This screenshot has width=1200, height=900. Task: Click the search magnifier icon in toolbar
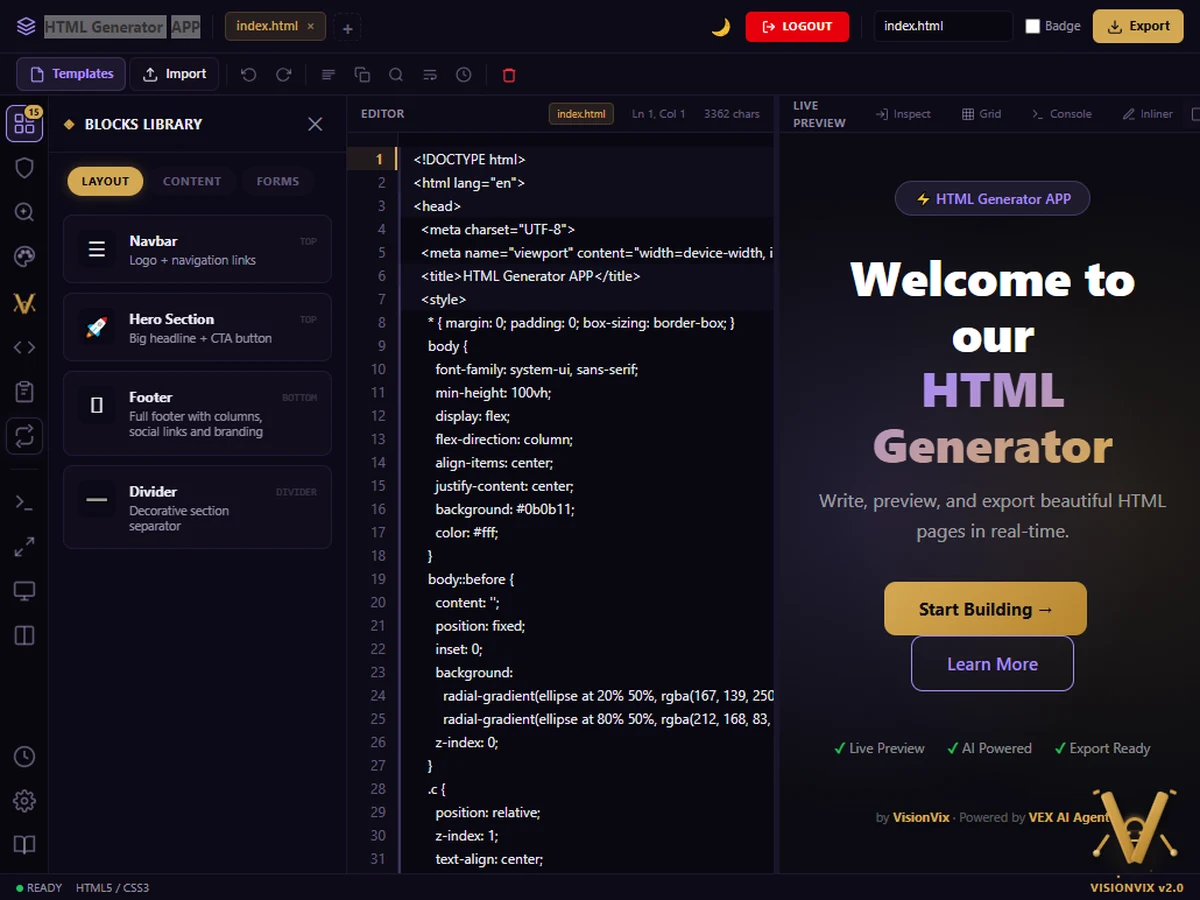coord(396,75)
